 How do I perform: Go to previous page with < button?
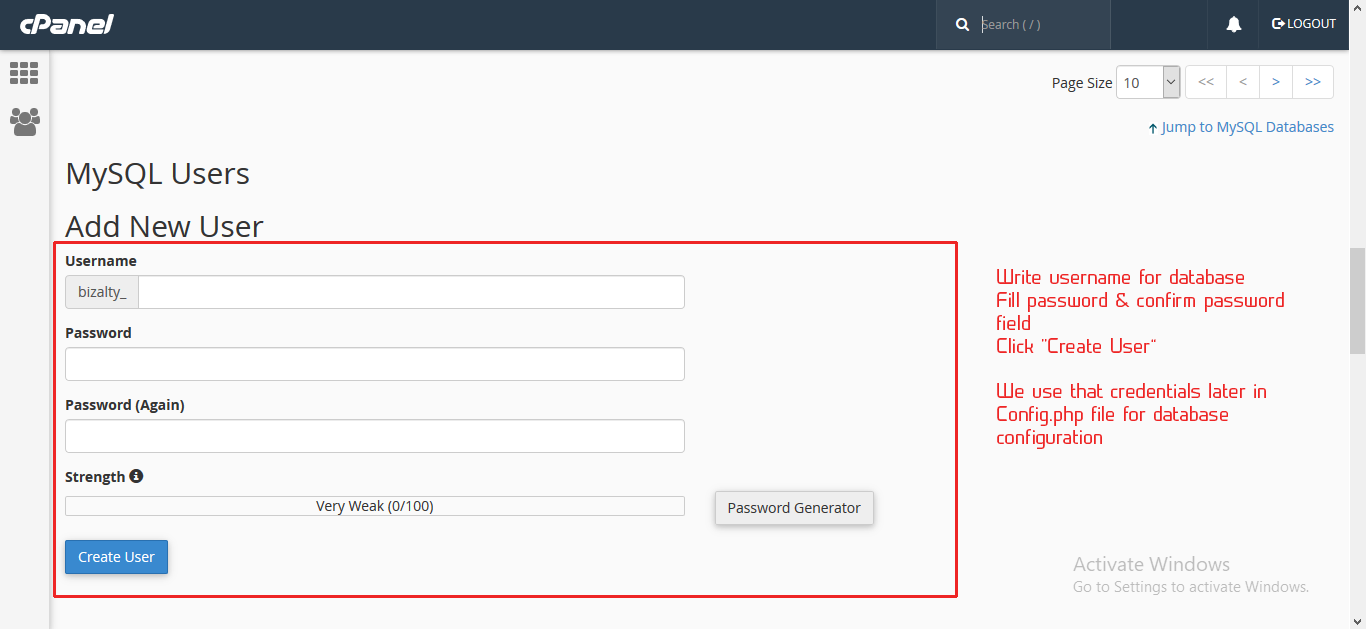click(1243, 82)
